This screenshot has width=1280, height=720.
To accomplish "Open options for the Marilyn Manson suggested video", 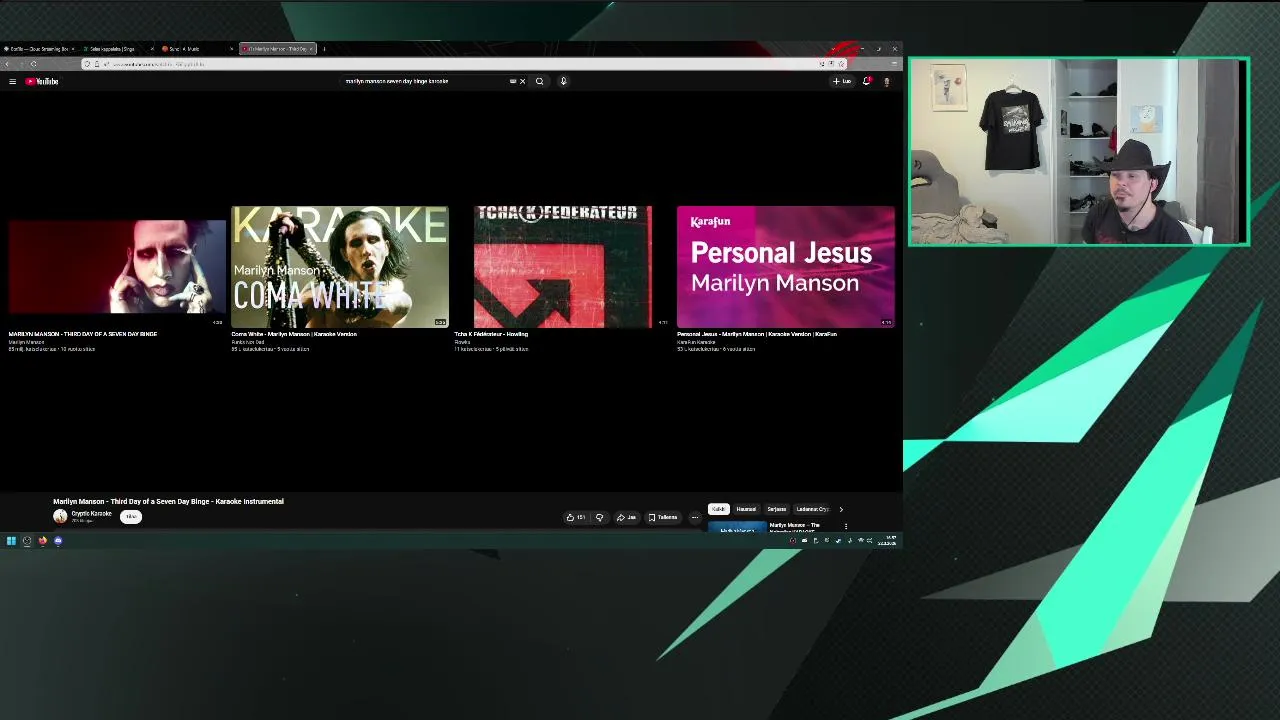I will coord(846,526).
